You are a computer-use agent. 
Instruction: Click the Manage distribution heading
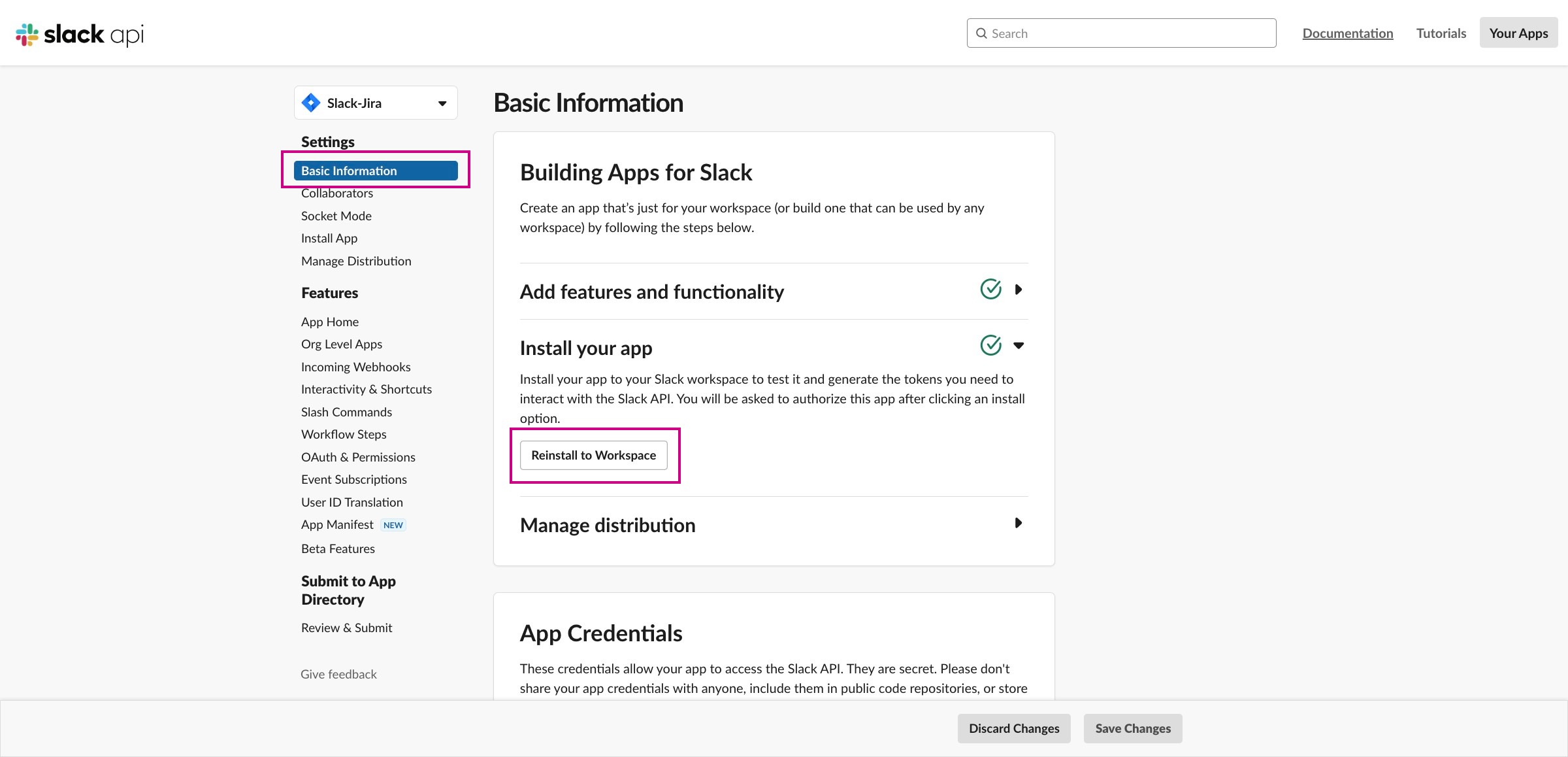click(x=608, y=525)
